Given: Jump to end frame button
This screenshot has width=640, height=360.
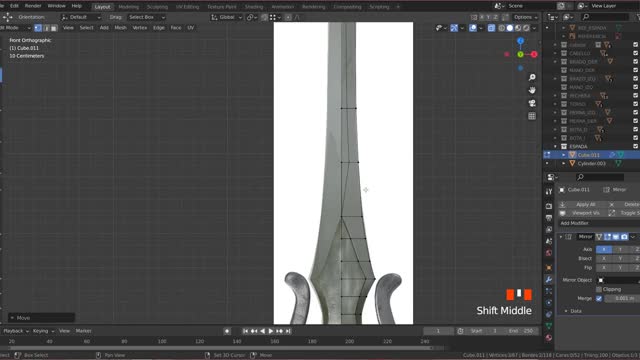Looking at the screenshot, I should click(x=288, y=331).
